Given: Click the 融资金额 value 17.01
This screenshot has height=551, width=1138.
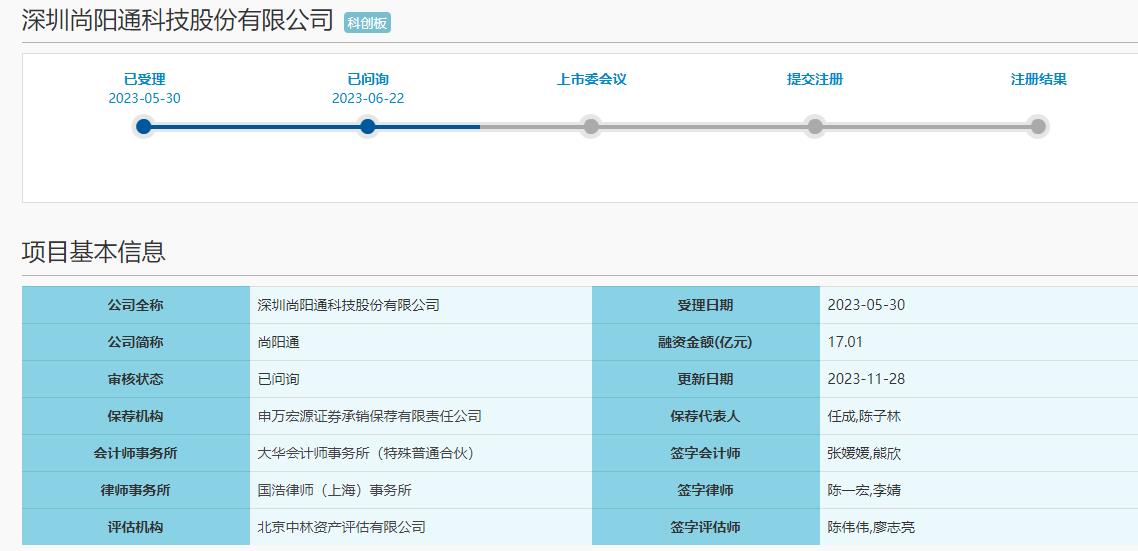Looking at the screenshot, I should (845, 342).
